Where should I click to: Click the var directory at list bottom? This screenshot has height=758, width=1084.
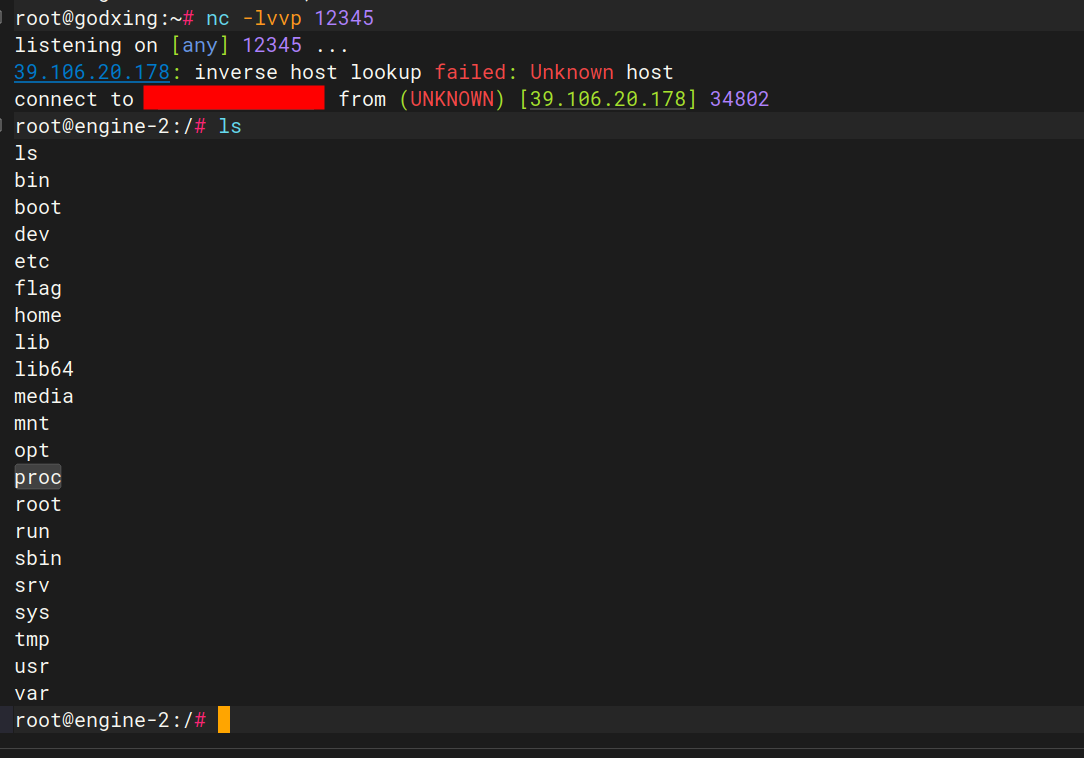pos(31,693)
